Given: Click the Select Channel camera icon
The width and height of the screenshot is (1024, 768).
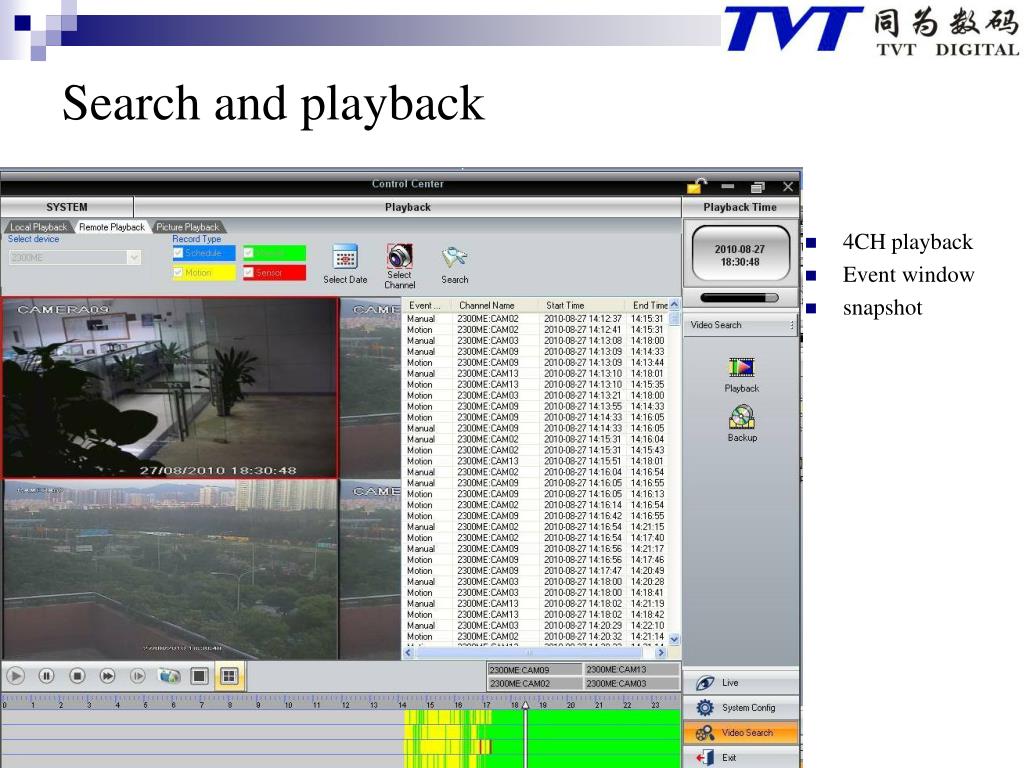Looking at the screenshot, I should [400, 255].
